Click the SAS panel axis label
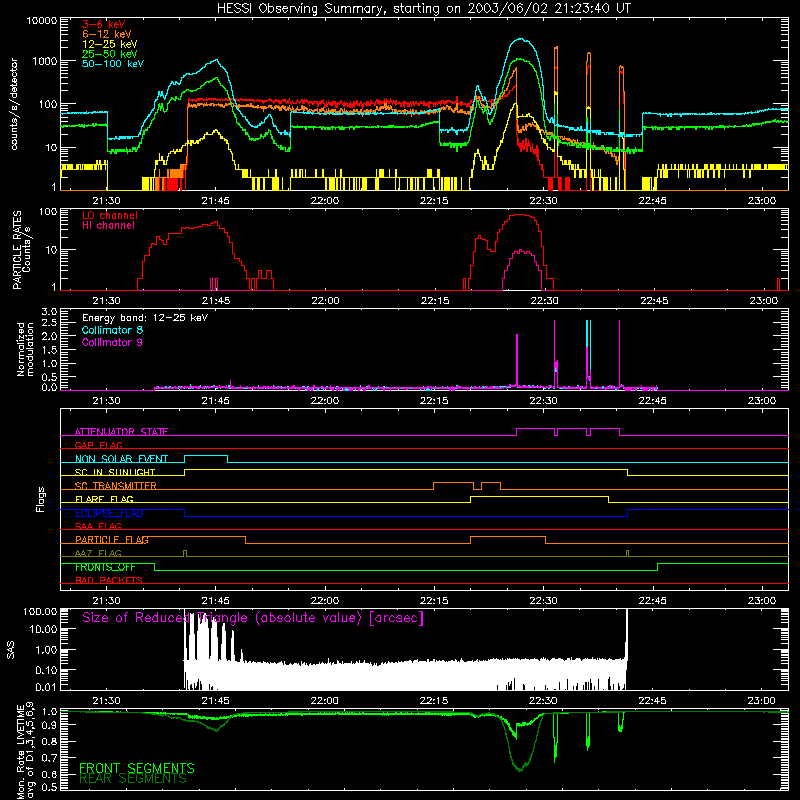Screen dimensions: 800x800 click(10, 650)
